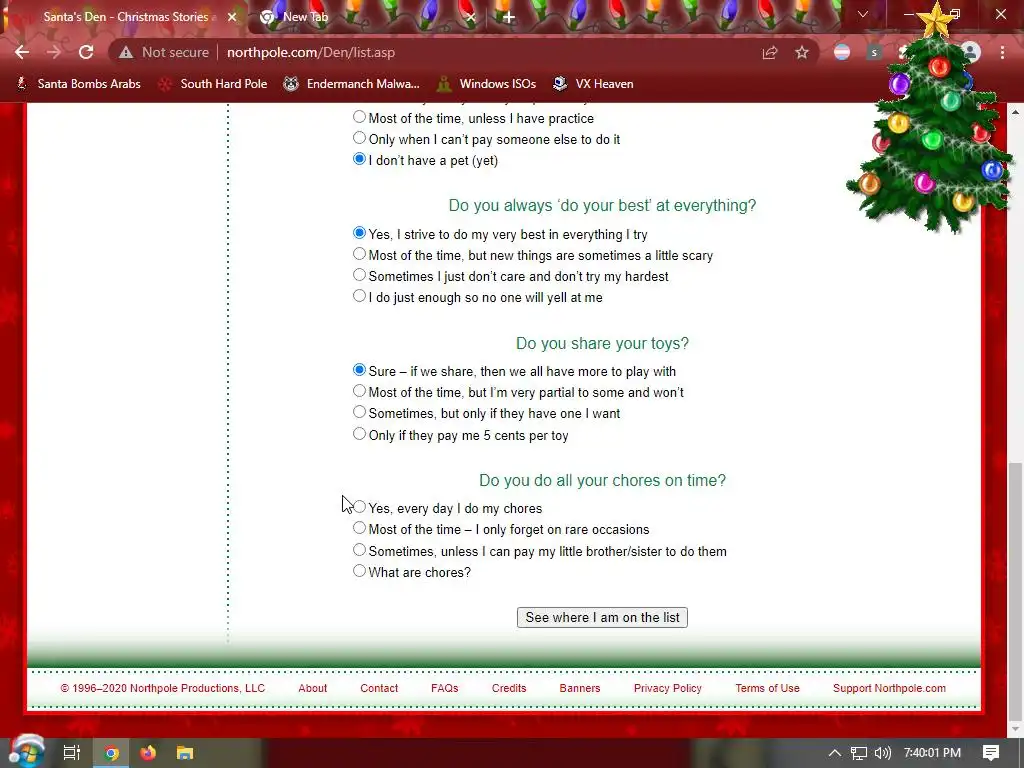Select 'Yes, I strive to do my very best'

click(x=359, y=232)
